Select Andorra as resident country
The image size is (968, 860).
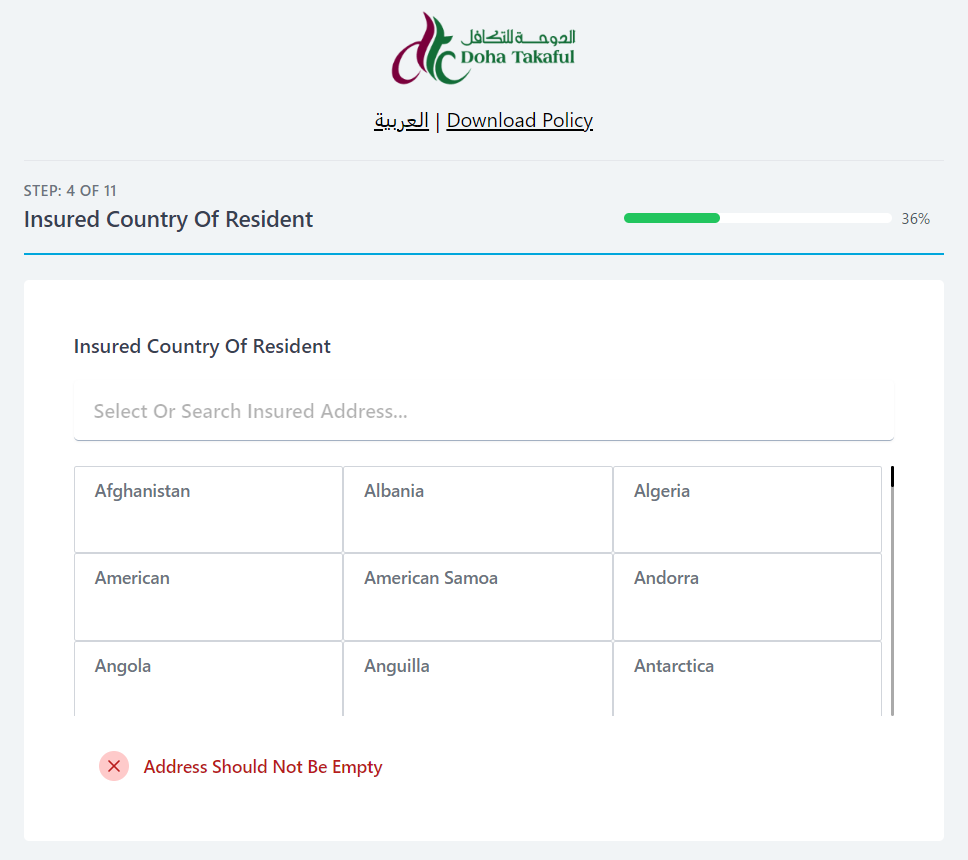tap(747, 597)
